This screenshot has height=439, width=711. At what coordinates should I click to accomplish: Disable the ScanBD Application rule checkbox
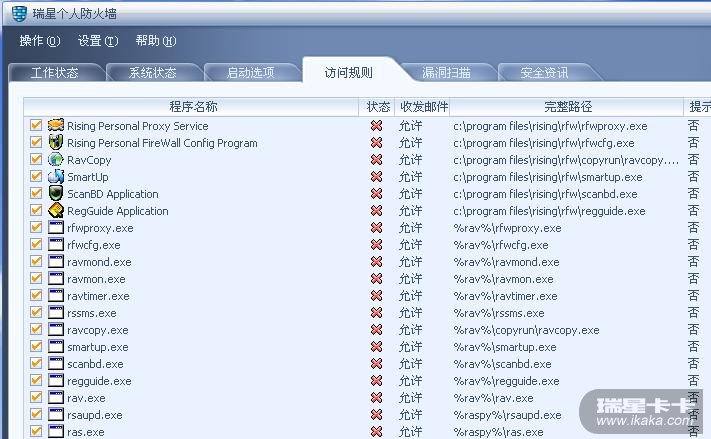(x=36, y=193)
